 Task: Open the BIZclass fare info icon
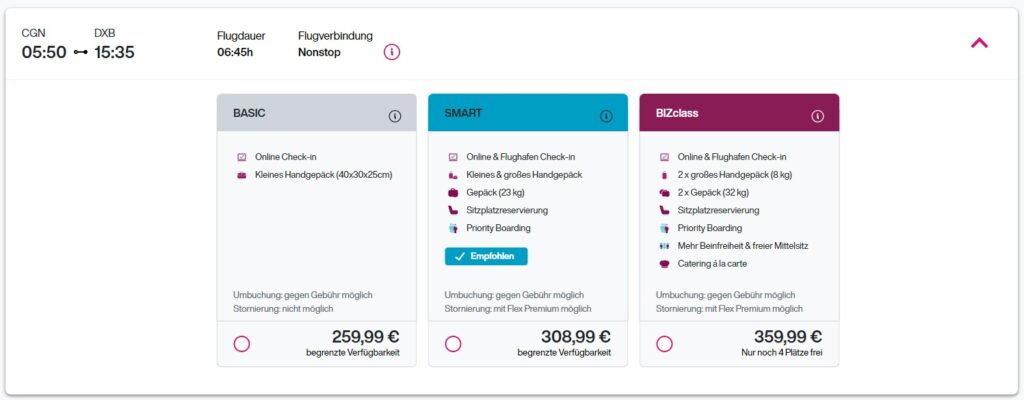point(818,116)
